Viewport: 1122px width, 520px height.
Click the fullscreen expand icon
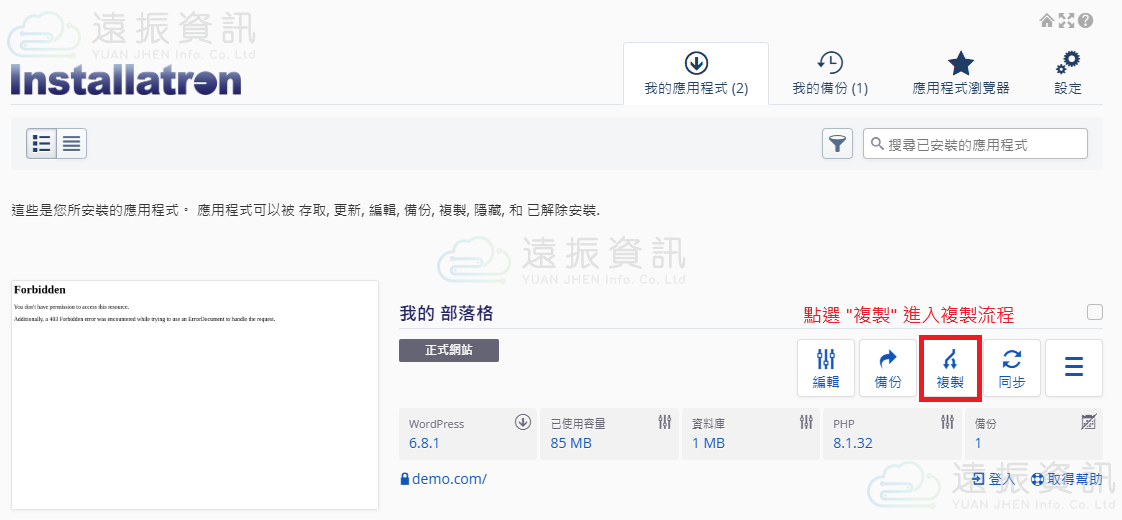pyautogui.click(x=1066, y=20)
